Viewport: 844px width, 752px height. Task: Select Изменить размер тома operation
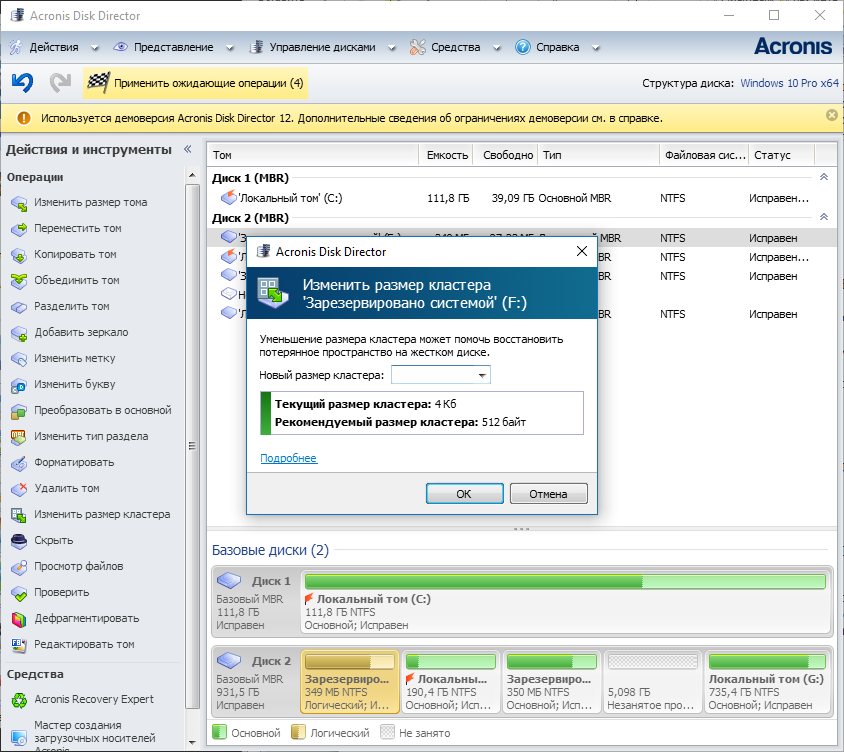[x=90, y=202]
